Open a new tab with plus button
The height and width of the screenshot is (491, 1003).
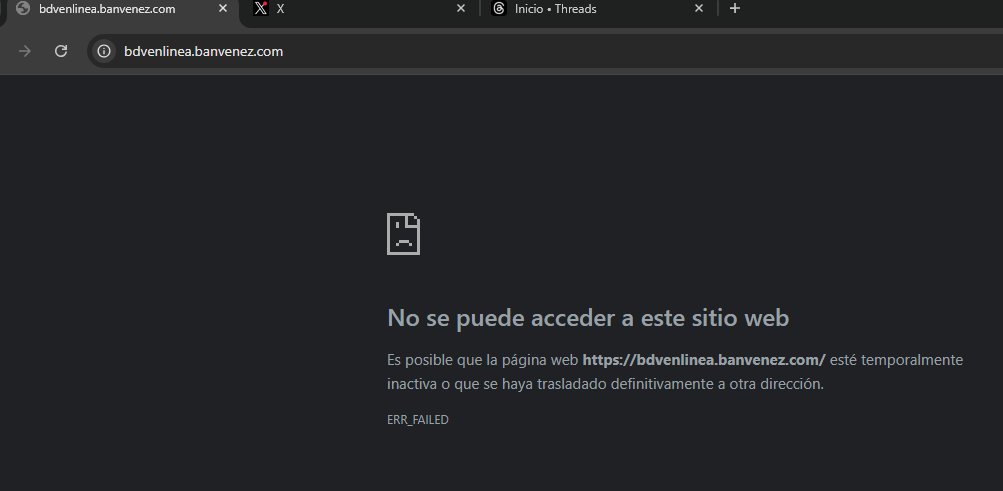pos(735,9)
